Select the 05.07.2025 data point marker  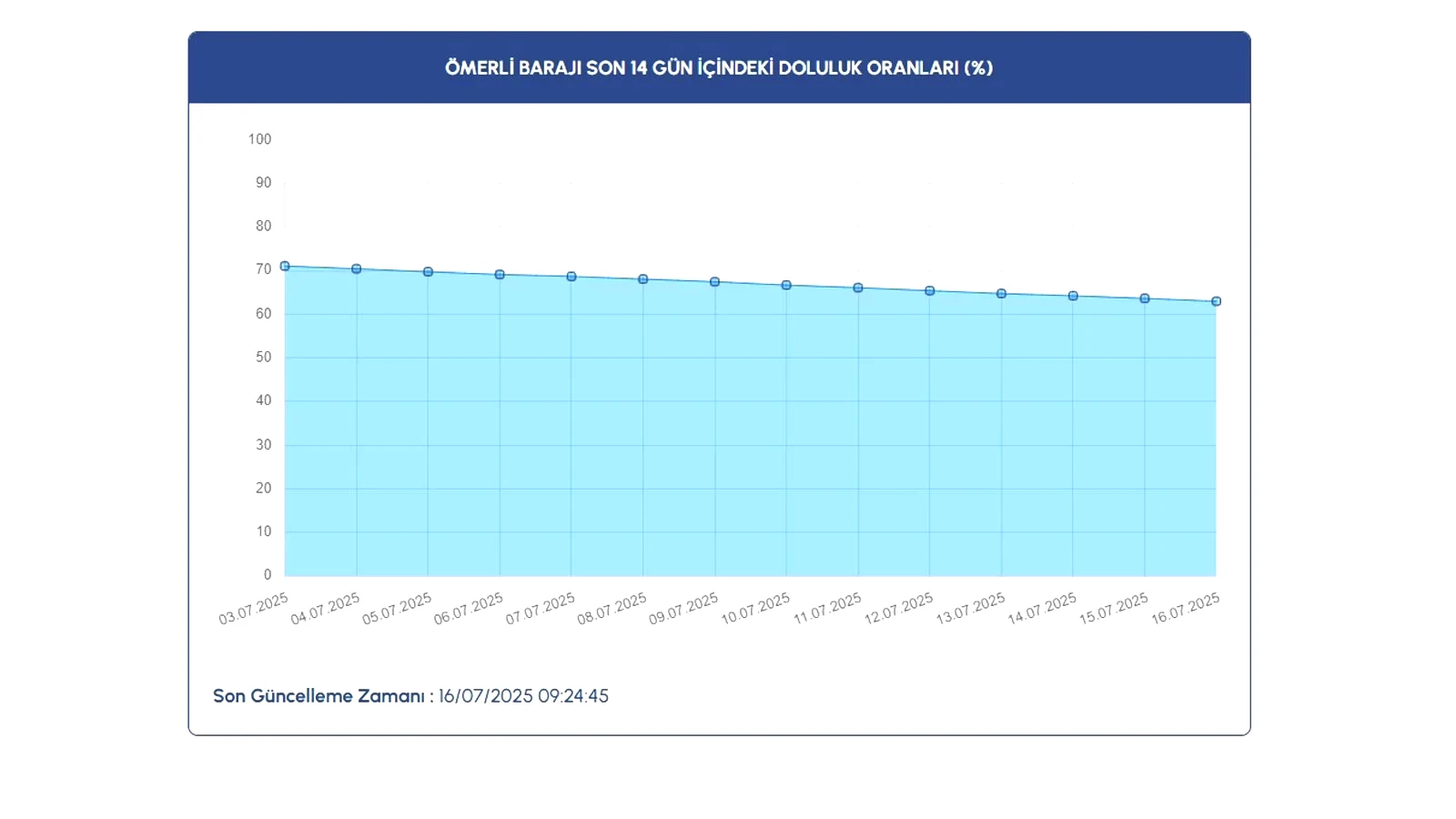[428, 272]
